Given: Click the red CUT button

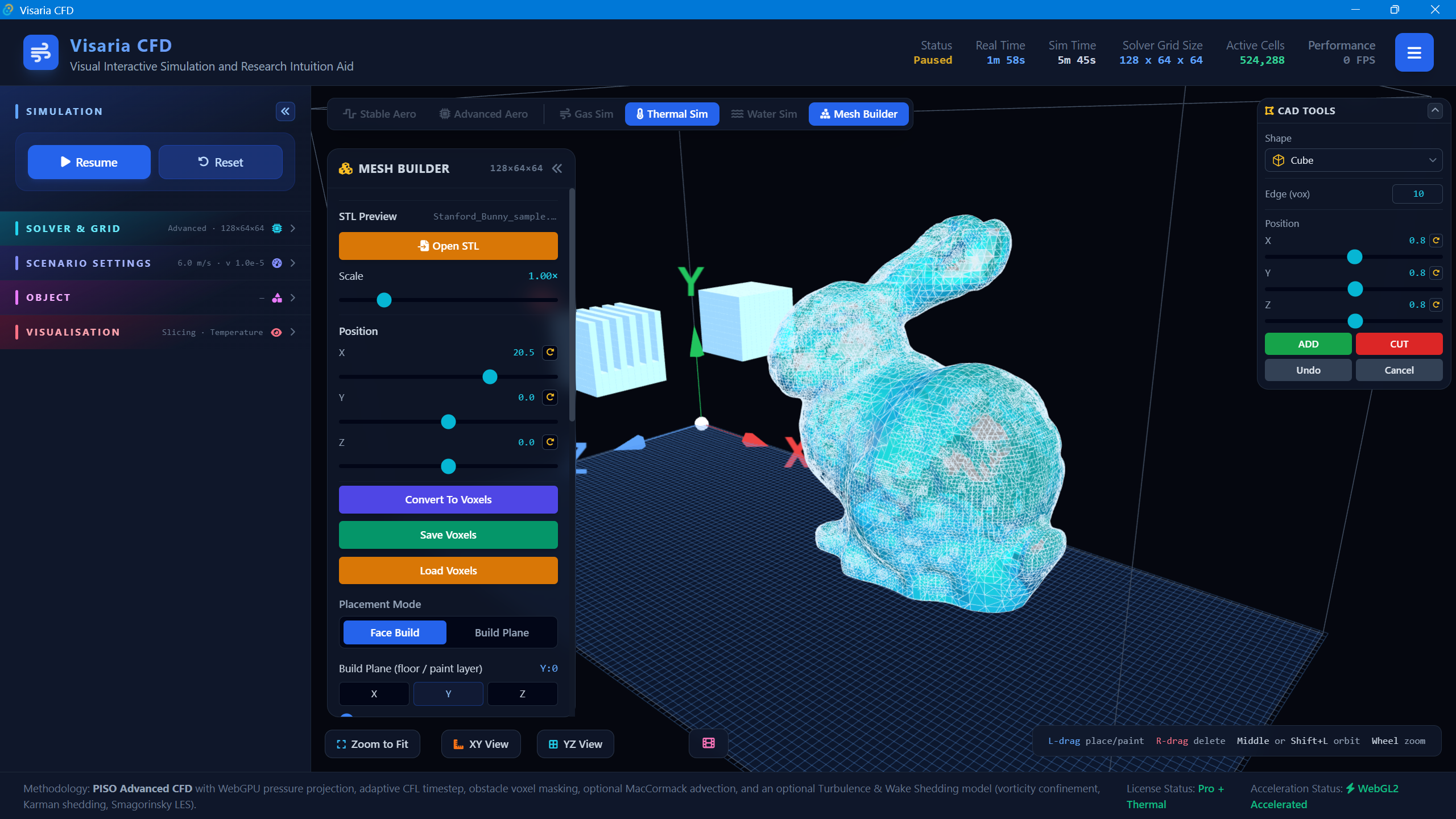Looking at the screenshot, I should click(x=1399, y=344).
